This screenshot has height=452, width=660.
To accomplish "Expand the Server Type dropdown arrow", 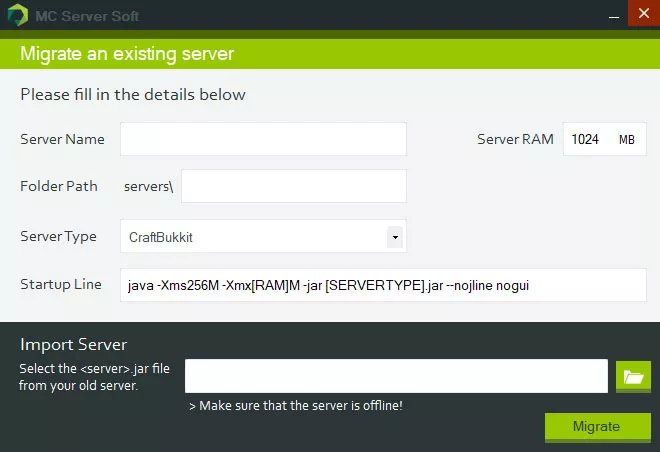I will [x=395, y=237].
